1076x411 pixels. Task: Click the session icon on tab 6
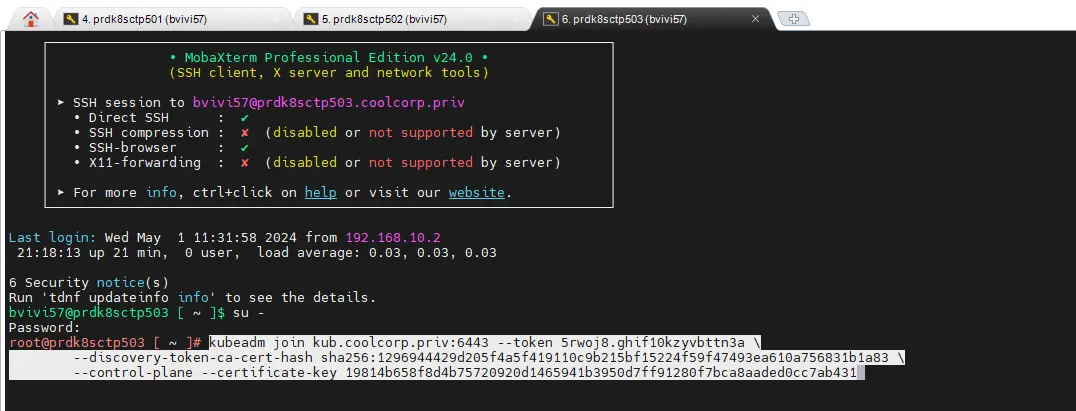(x=551, y=19)
